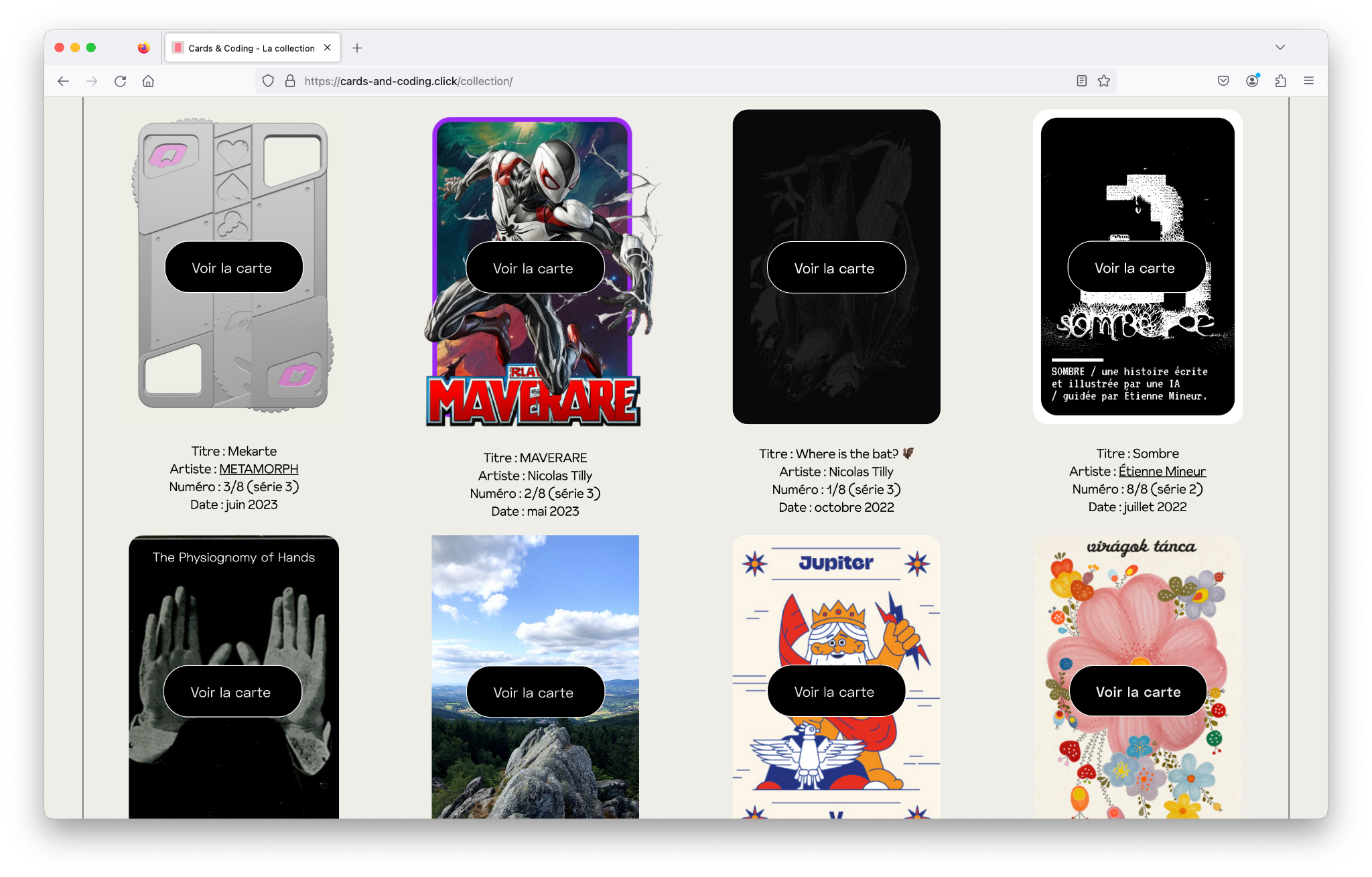Click the text 'Numéro : 3/8 (série 3)'
Screen dimensions: 1372x877
(x=234, y=487)
